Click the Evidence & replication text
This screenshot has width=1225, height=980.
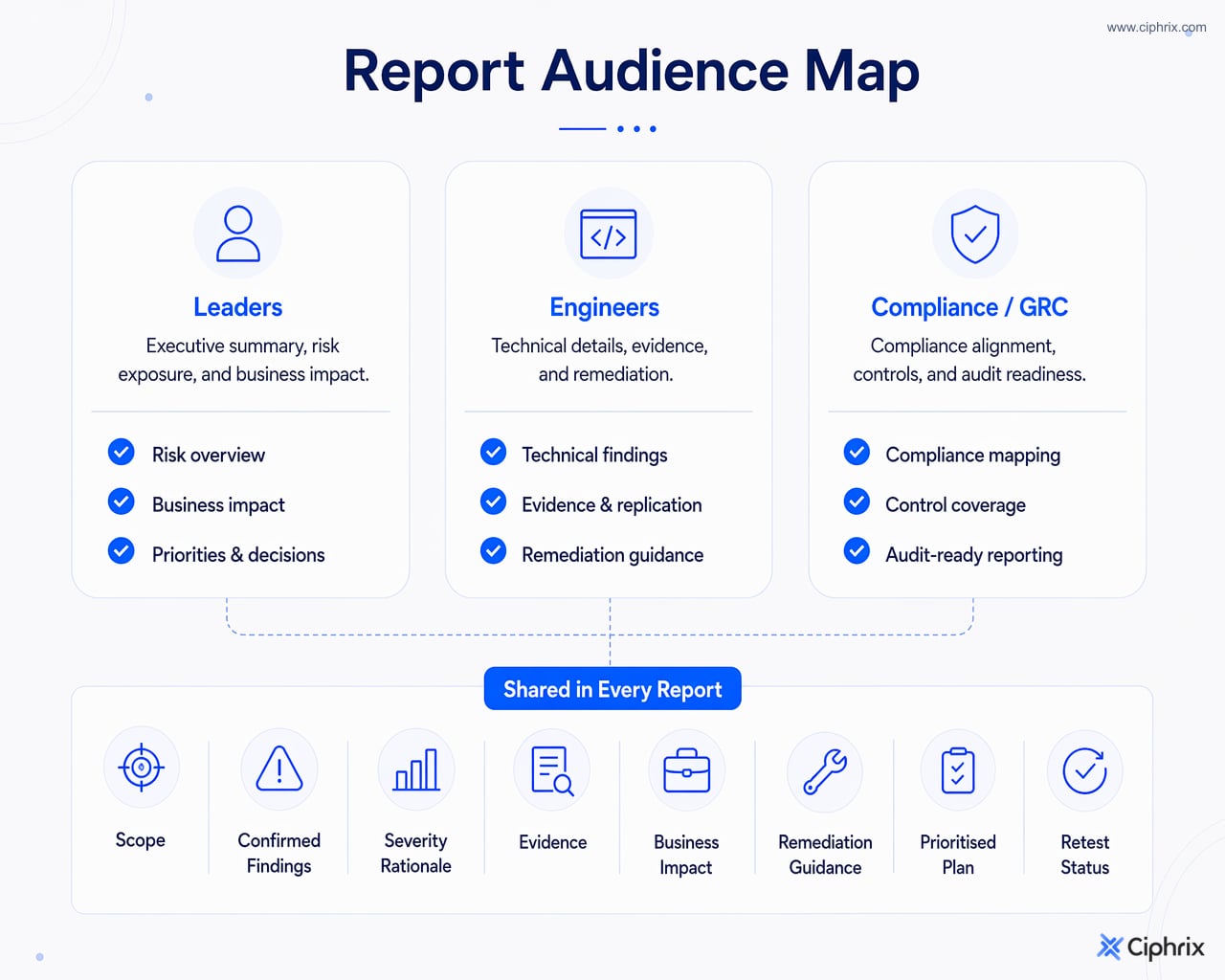612,505
